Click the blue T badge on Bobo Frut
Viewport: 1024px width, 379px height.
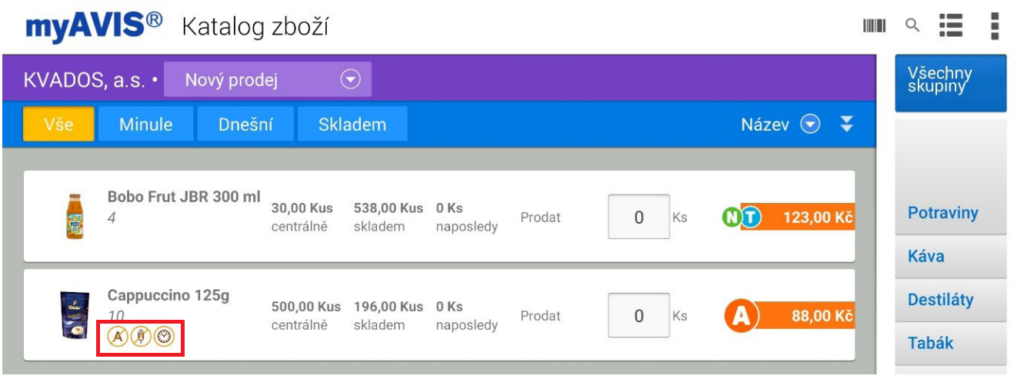click(751, 218)
